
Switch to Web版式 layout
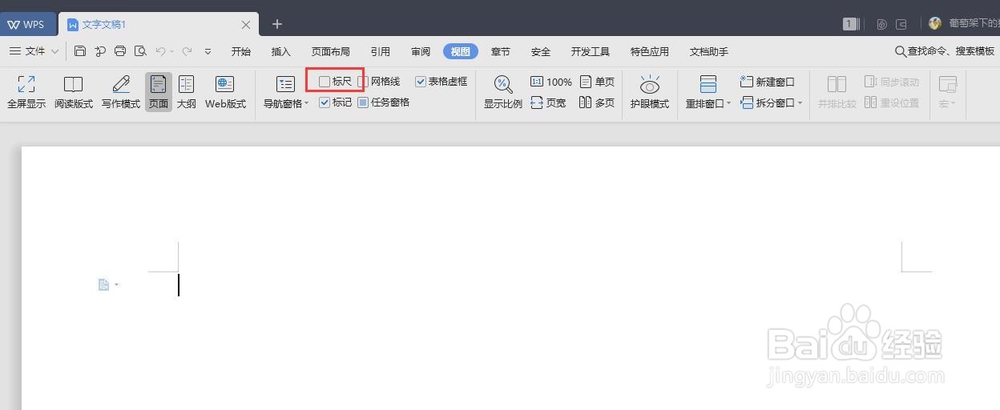225,92
